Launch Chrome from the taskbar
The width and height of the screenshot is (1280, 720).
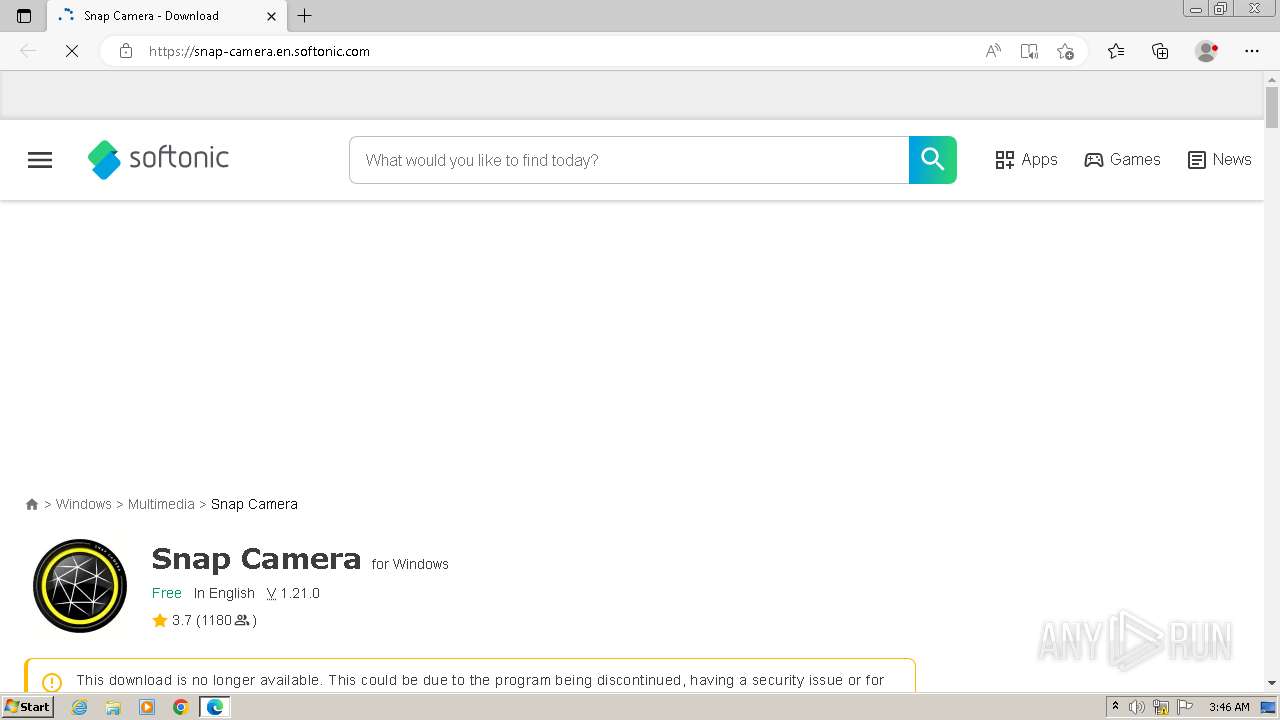click(181, 707)
